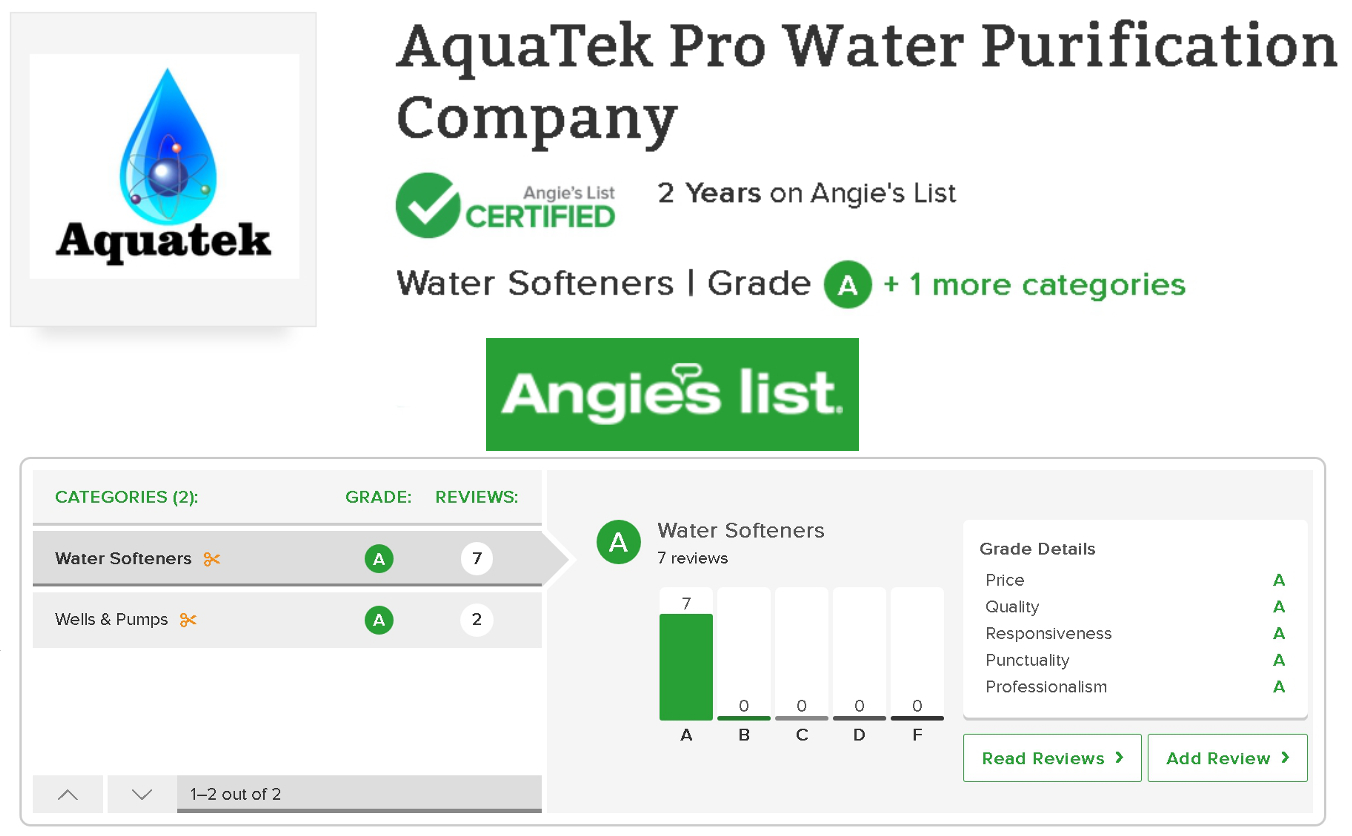1352x836 pixels.
Task: Click the A grade badge in Water Softeners row
Action: click(379, 559)
